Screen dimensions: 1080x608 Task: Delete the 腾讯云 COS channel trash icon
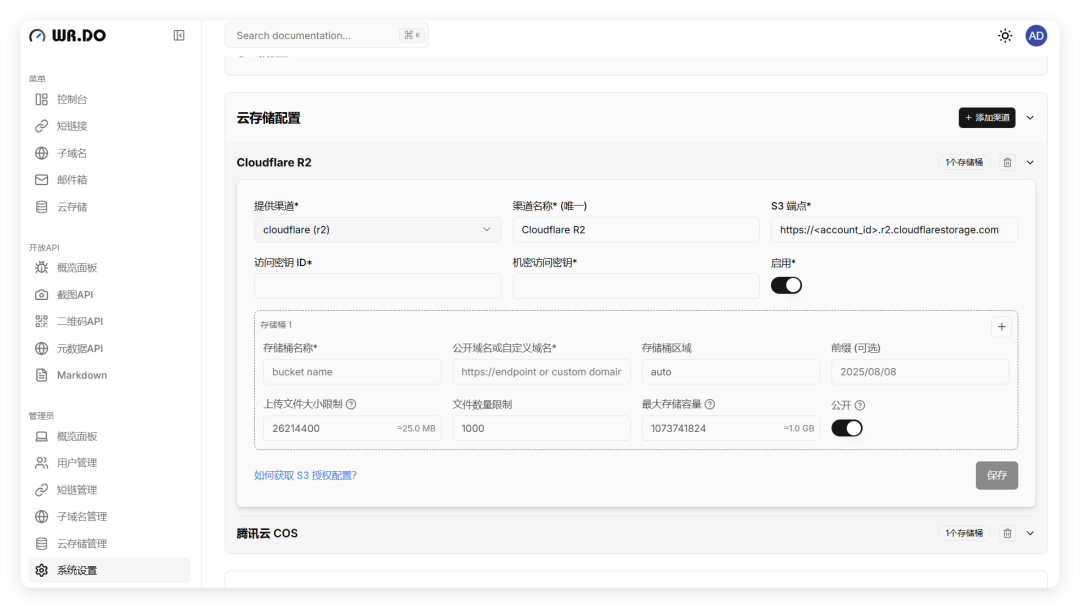(x=1008, y=533)
